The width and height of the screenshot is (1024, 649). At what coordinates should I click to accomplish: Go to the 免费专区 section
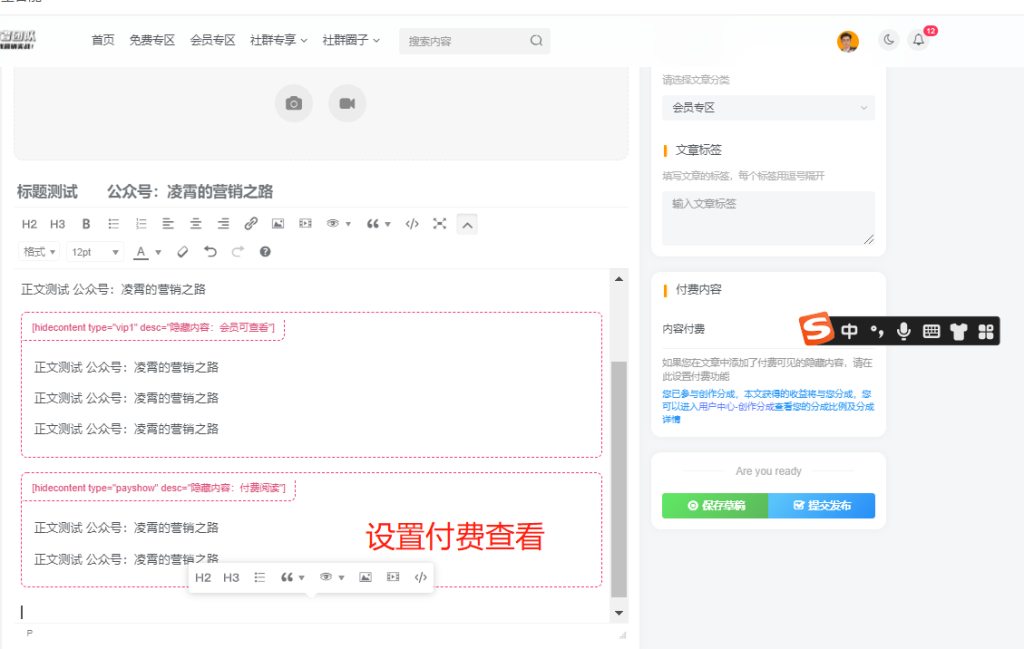[152, 40]
